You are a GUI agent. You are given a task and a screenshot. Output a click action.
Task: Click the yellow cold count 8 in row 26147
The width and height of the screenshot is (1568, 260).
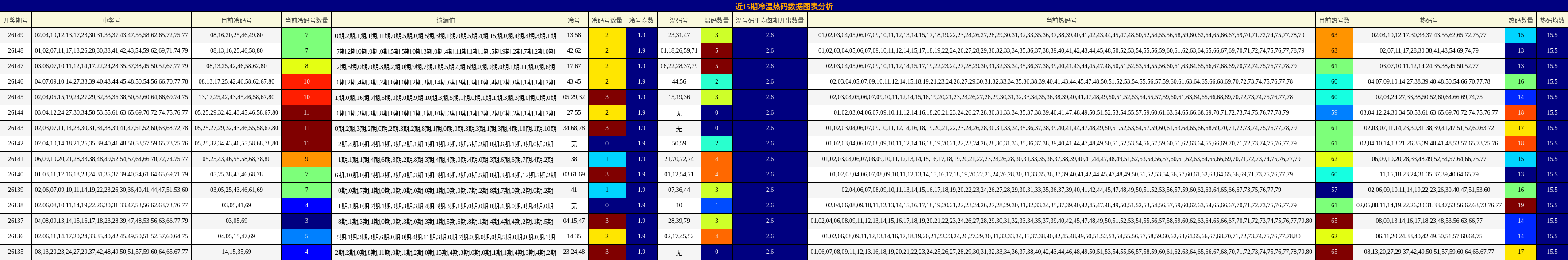click(307, 66)
